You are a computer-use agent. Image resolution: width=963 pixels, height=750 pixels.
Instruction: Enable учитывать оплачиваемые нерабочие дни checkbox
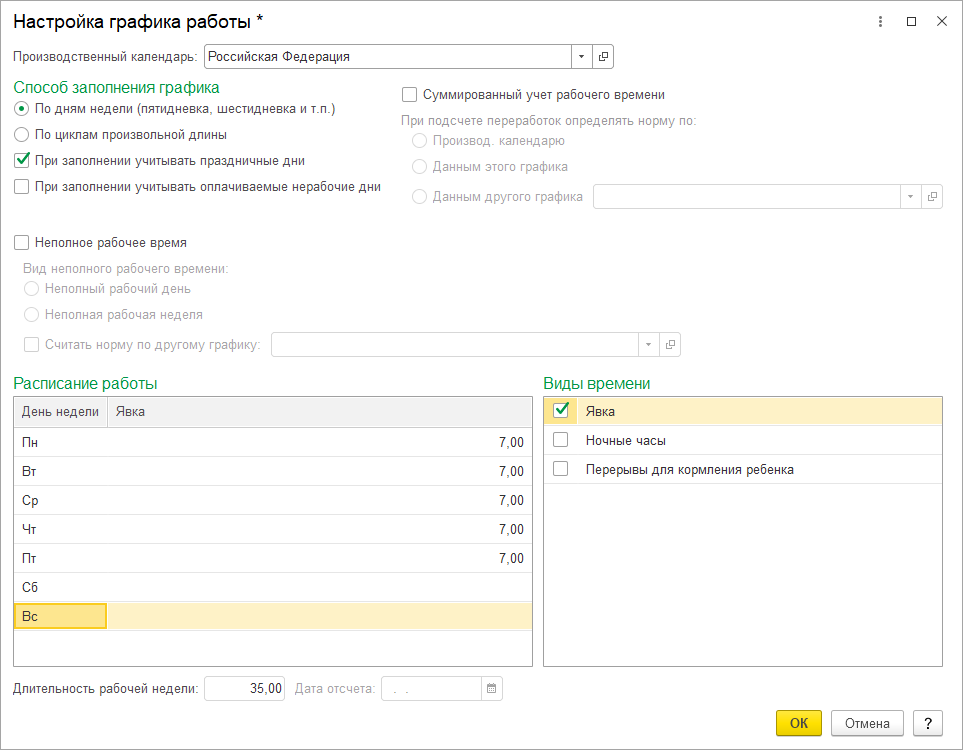point(22,186)
